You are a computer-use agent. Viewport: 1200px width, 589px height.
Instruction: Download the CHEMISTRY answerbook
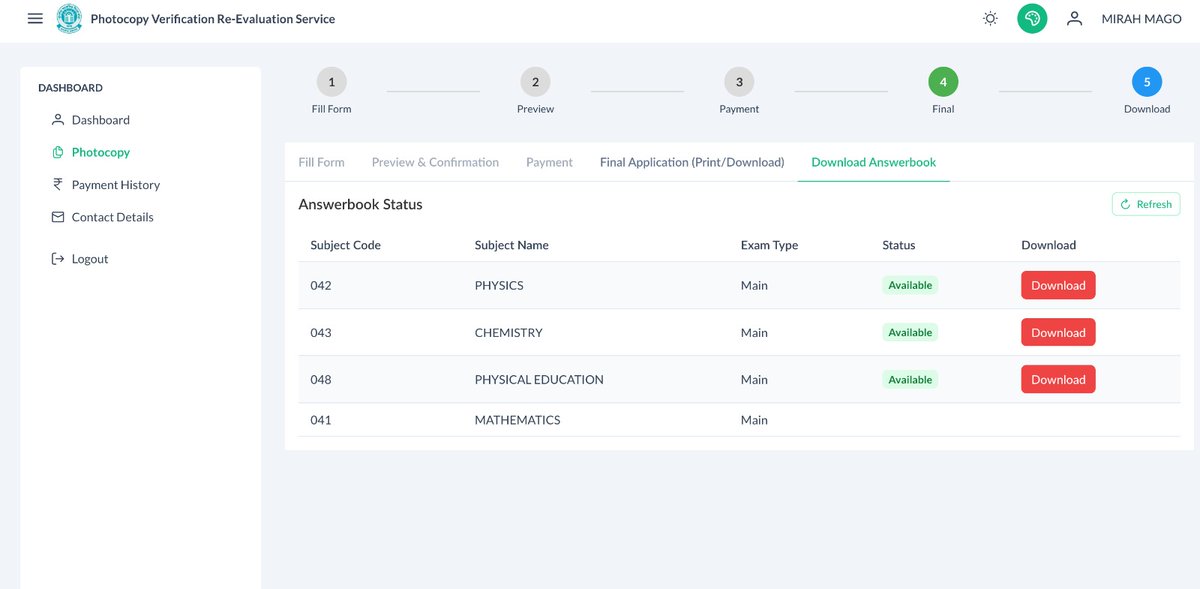(x=1058, y=332)
